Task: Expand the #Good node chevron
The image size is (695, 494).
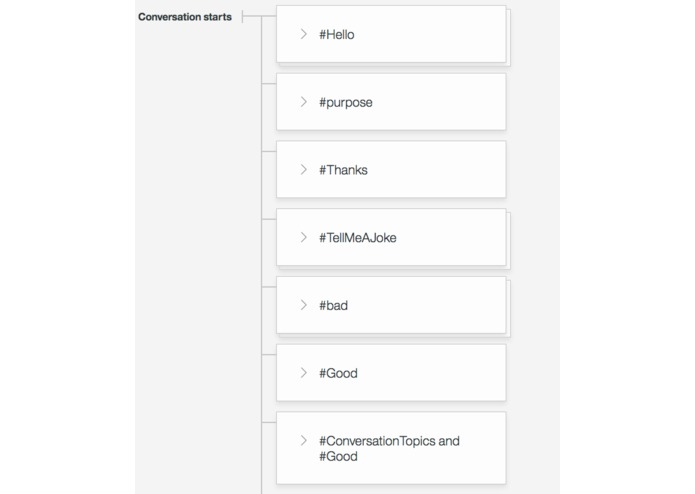Action: [x=303, y=373]
